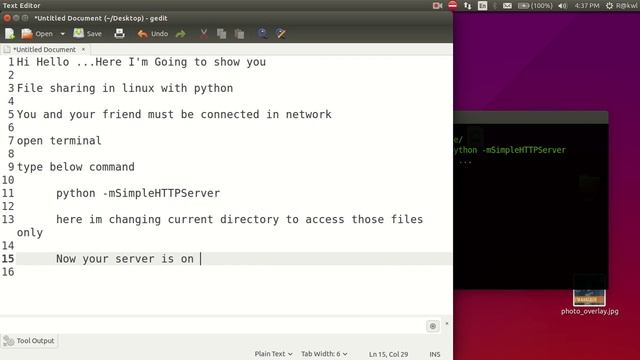Open the mail messaging indicator
This screenshot has height=360, width=640.
[x=507, y=6]
